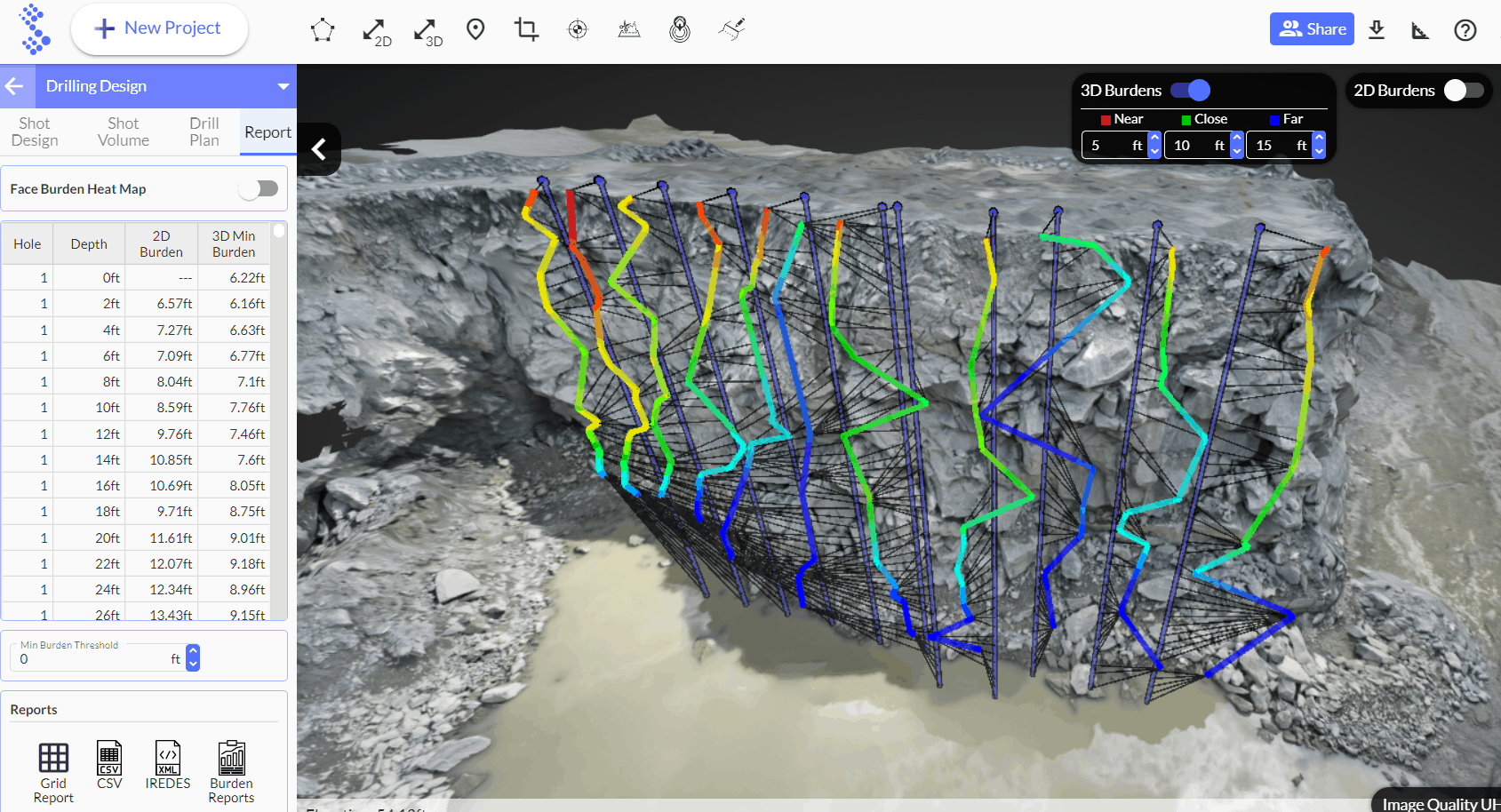Viewport: 1501px width, 812px height.
Task: Select the polygon area tool
Action: tap(323, 30)
